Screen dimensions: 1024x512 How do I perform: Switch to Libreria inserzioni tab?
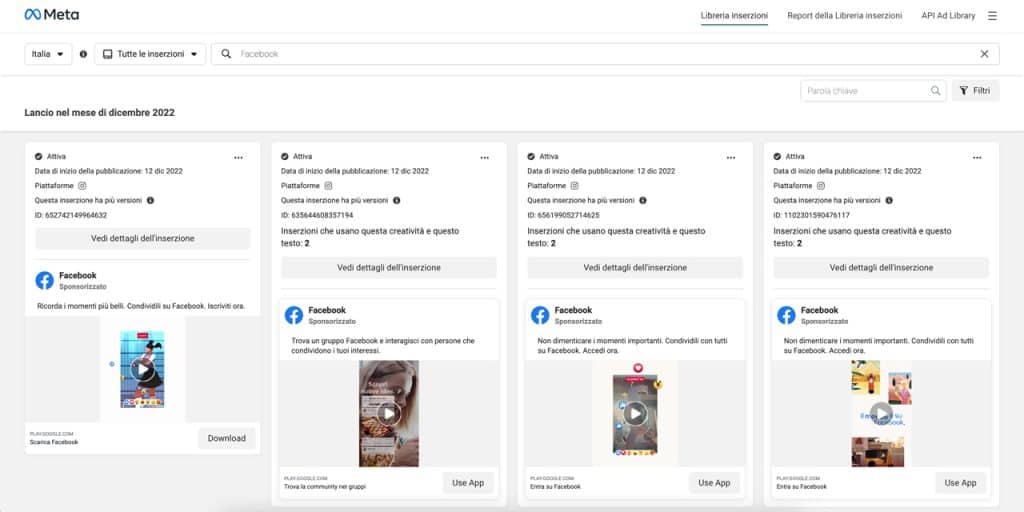click(734, 16)
